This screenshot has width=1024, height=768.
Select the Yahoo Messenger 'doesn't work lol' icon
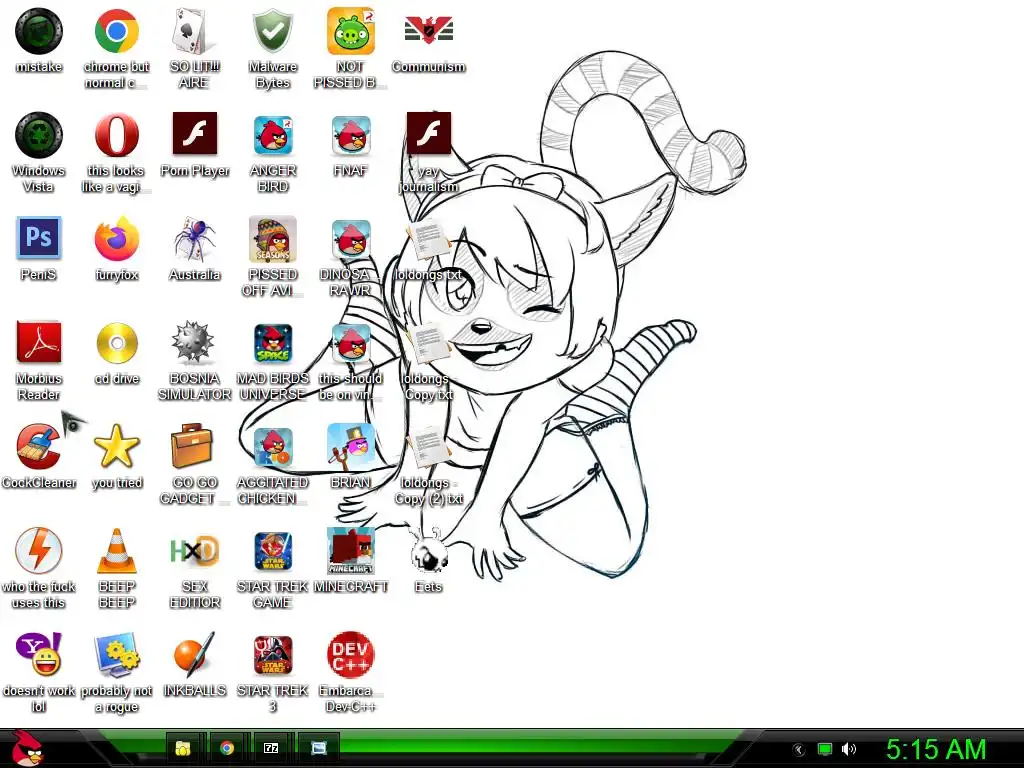click(39, 654)
